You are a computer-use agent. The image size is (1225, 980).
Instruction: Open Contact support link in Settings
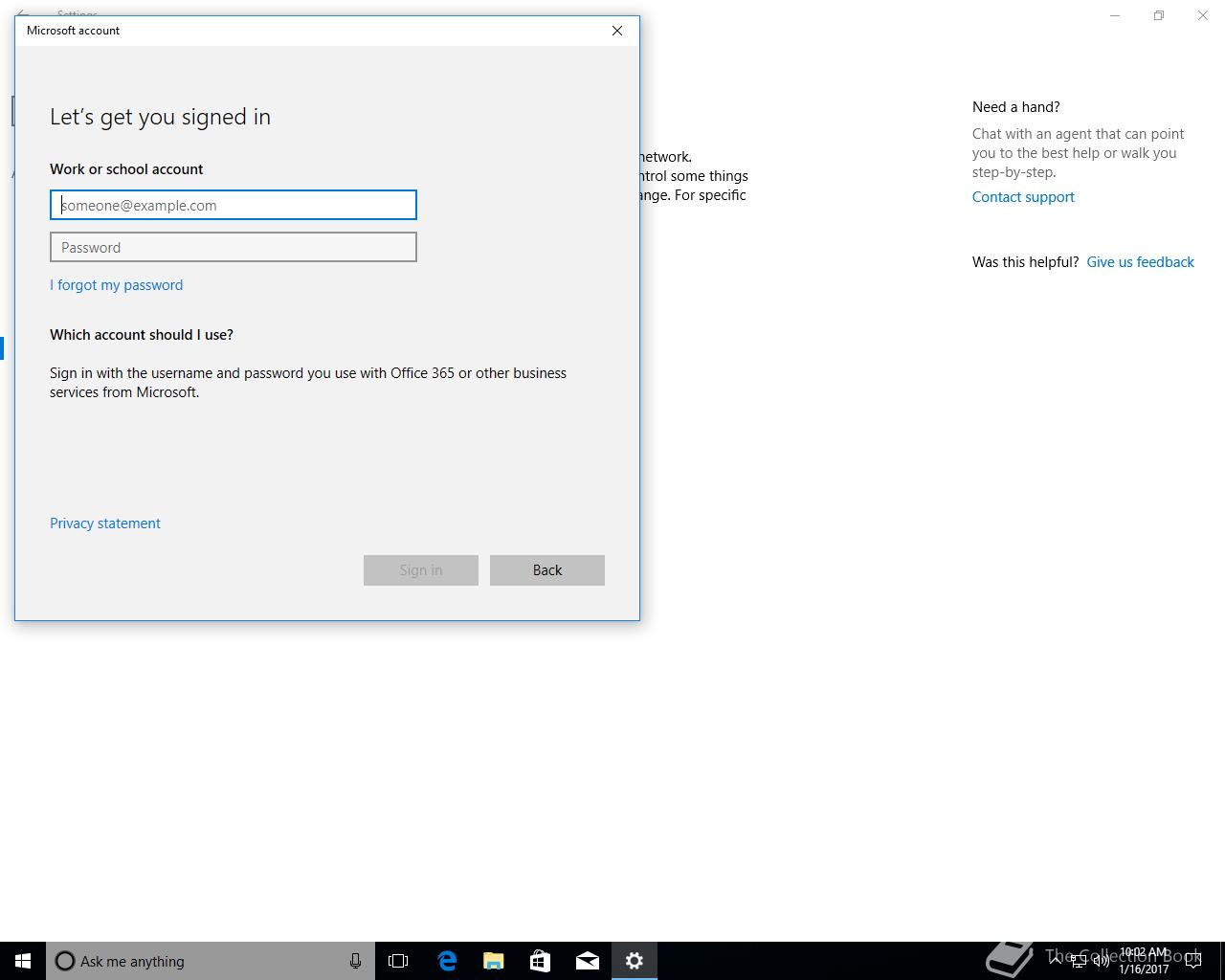pos(1023,197)
